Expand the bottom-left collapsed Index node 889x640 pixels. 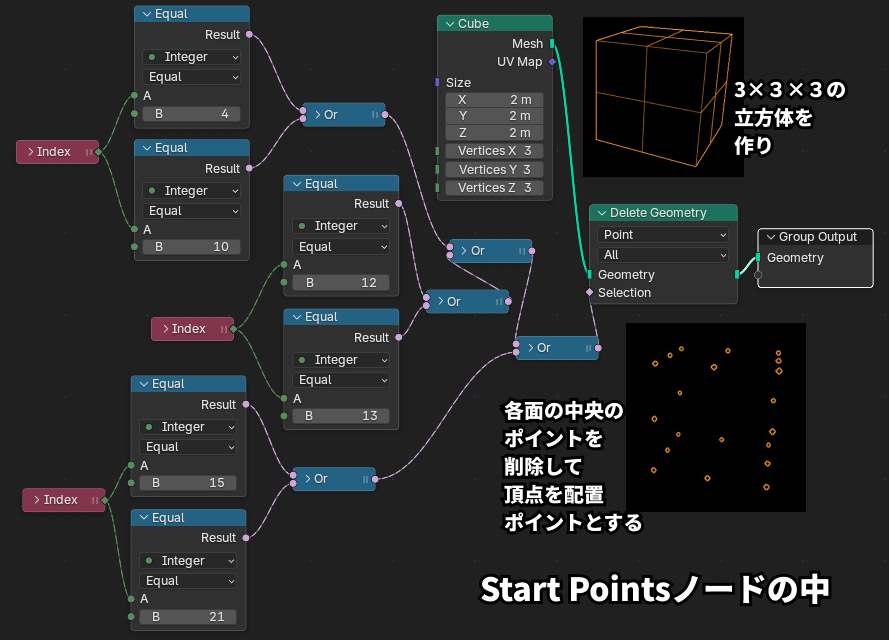[x=36, y=500]
